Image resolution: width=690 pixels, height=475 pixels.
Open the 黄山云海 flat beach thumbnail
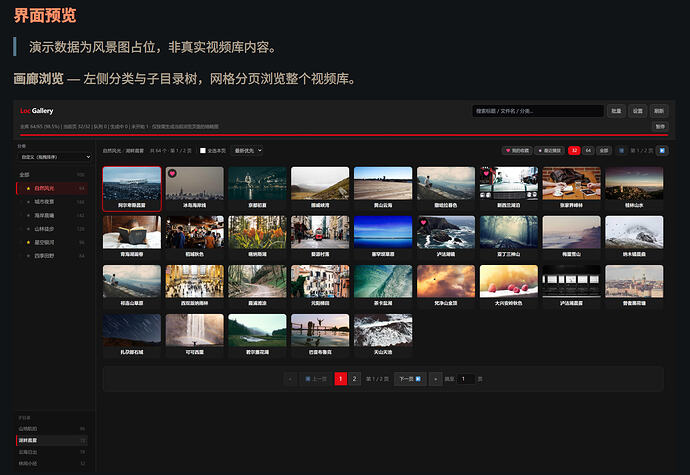click(383, 188)
